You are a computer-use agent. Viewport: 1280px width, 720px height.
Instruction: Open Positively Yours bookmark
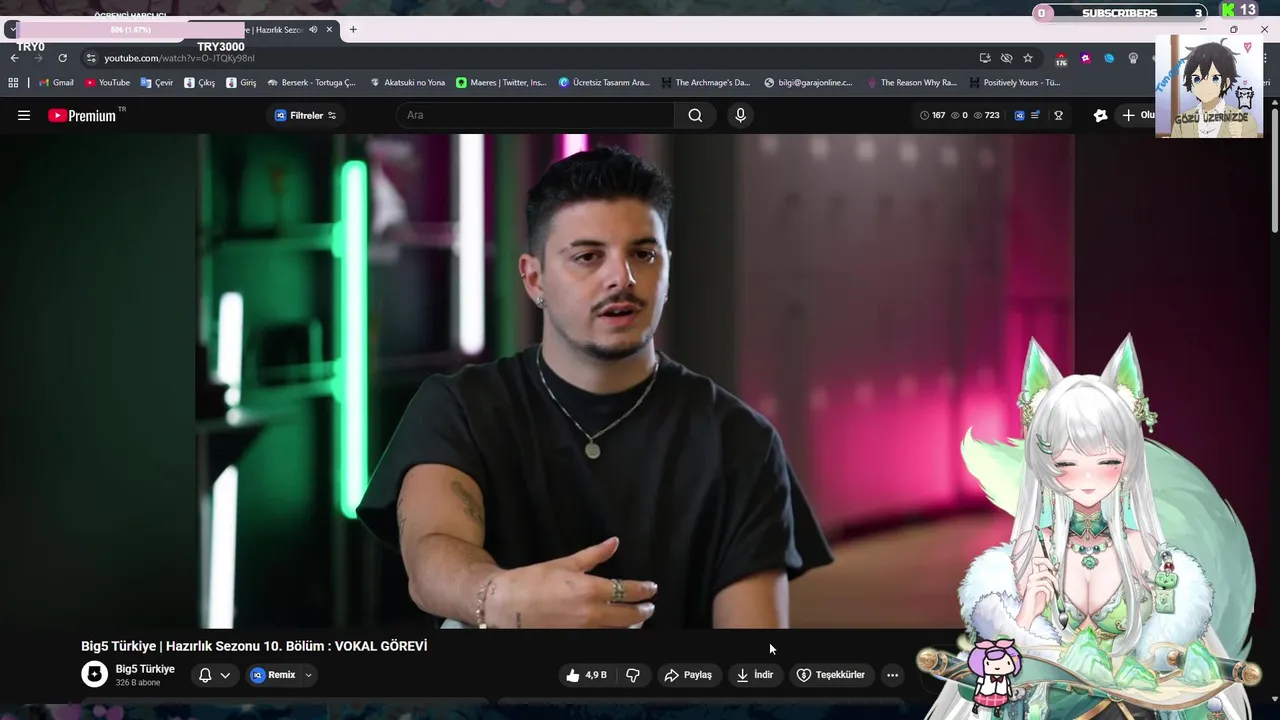click(x=1015, y=83)
